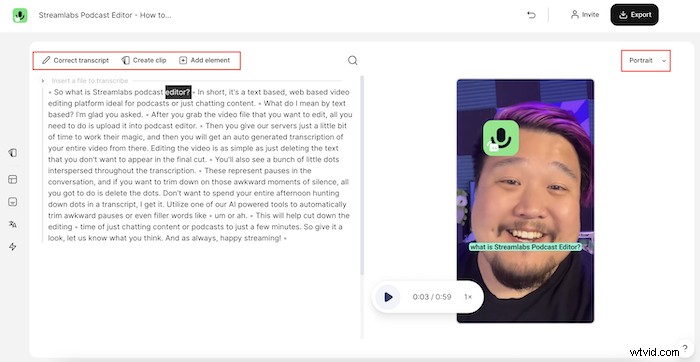Export the video with the Export button

point(634,15)
